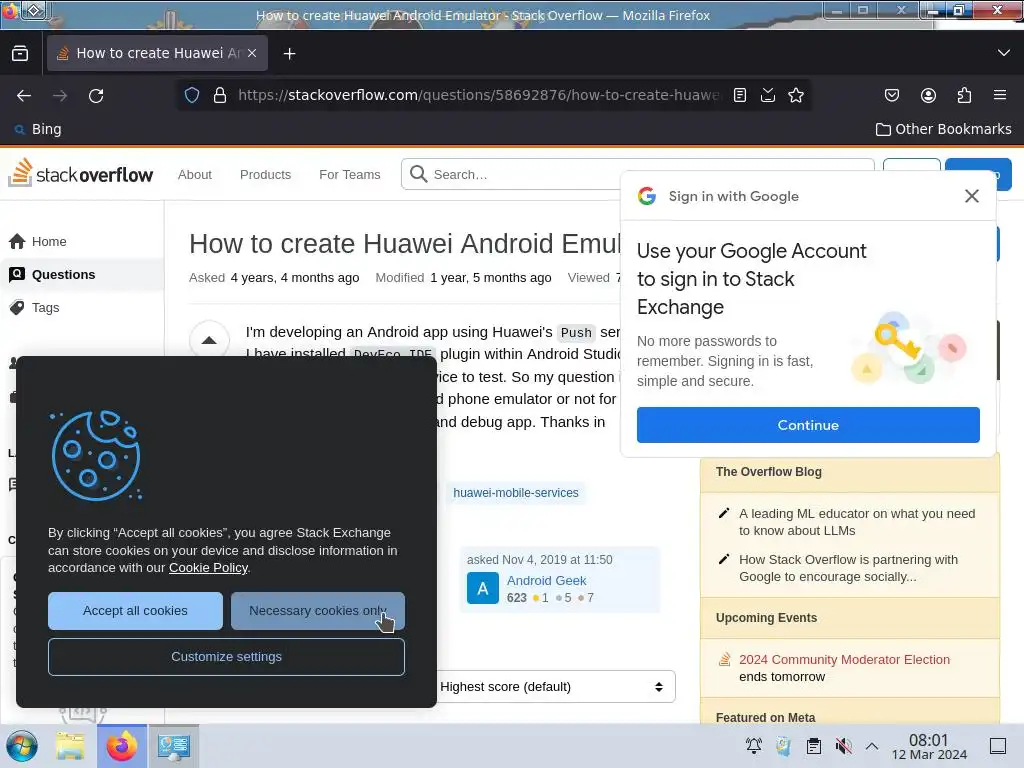This screenshot has width=1024, height=768.
Task: Bookmark this page with the star icon
Action: [x=795, y=95]
